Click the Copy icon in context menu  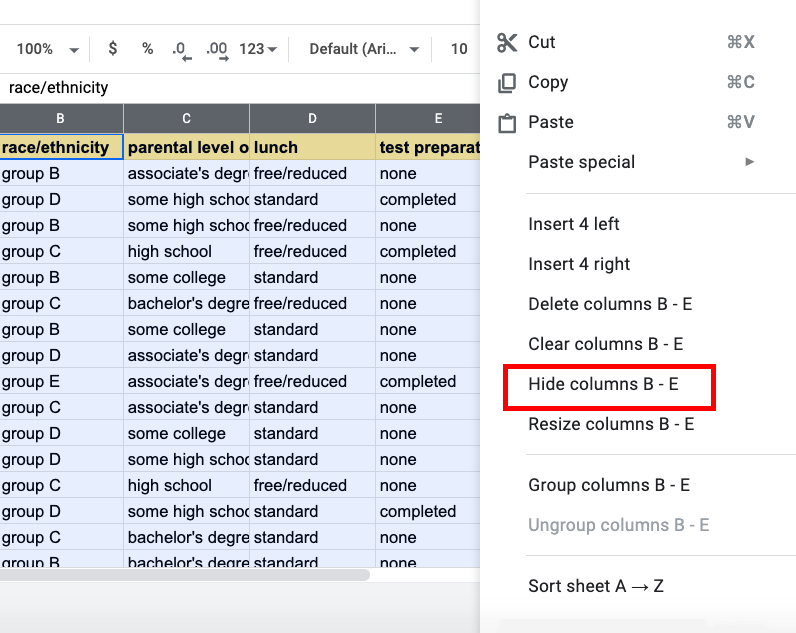click(x=507, y=83)
